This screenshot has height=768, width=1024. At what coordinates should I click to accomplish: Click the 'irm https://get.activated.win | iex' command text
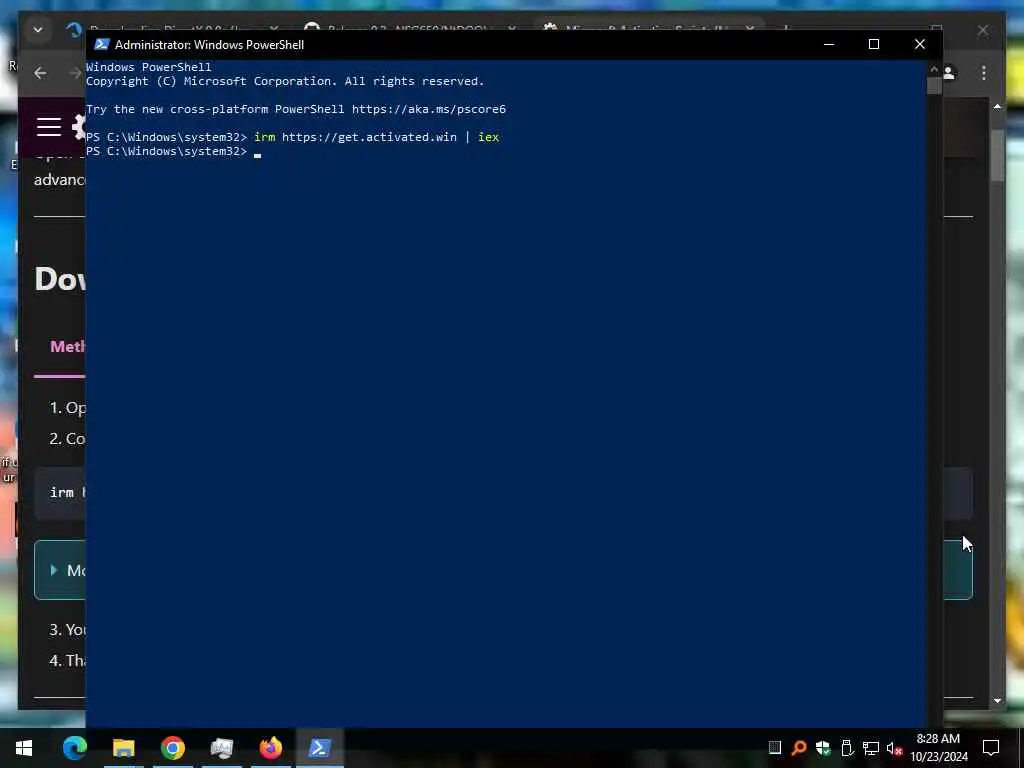tap(377, 137)
